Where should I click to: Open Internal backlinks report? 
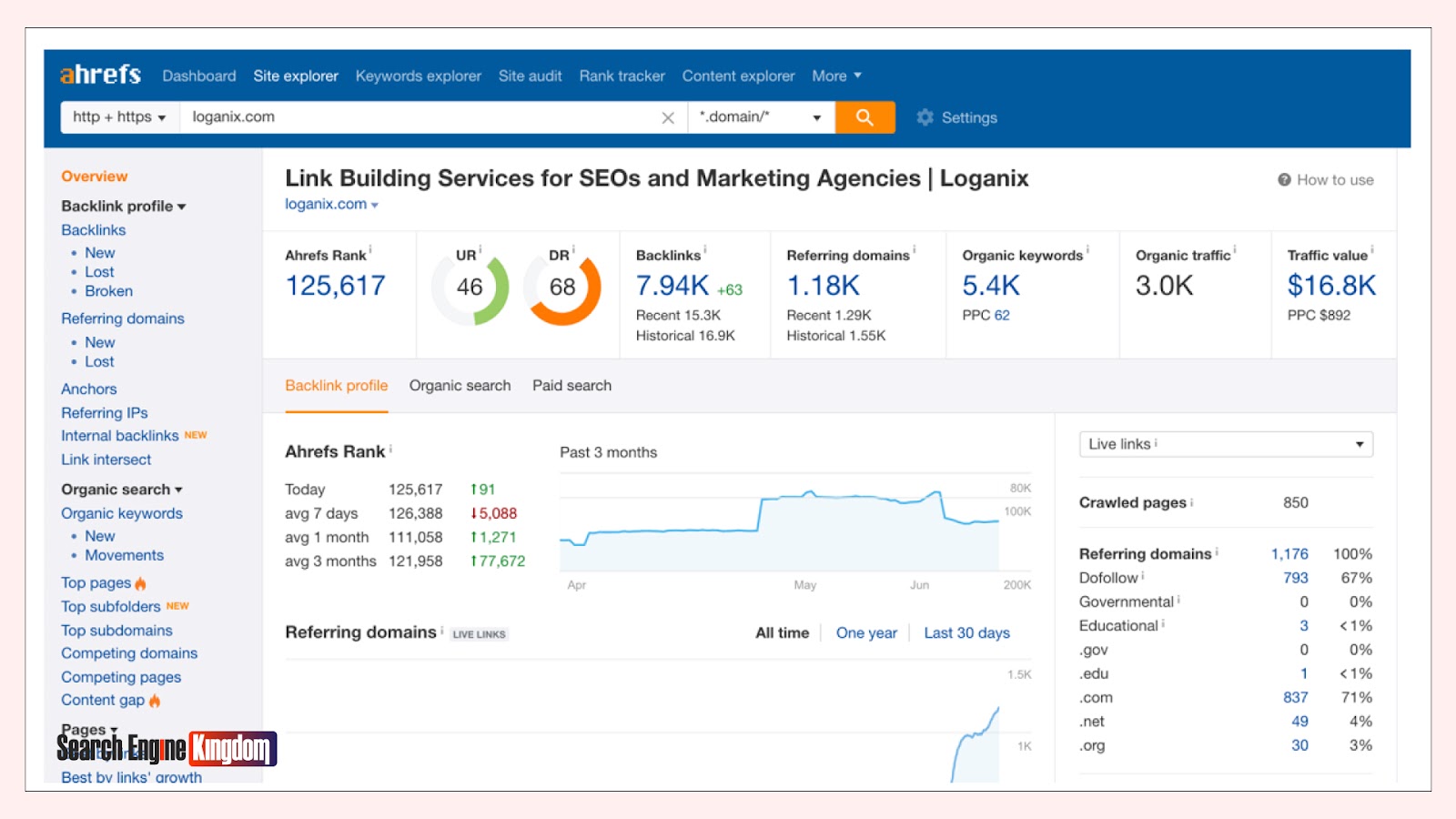pos(120,436)
